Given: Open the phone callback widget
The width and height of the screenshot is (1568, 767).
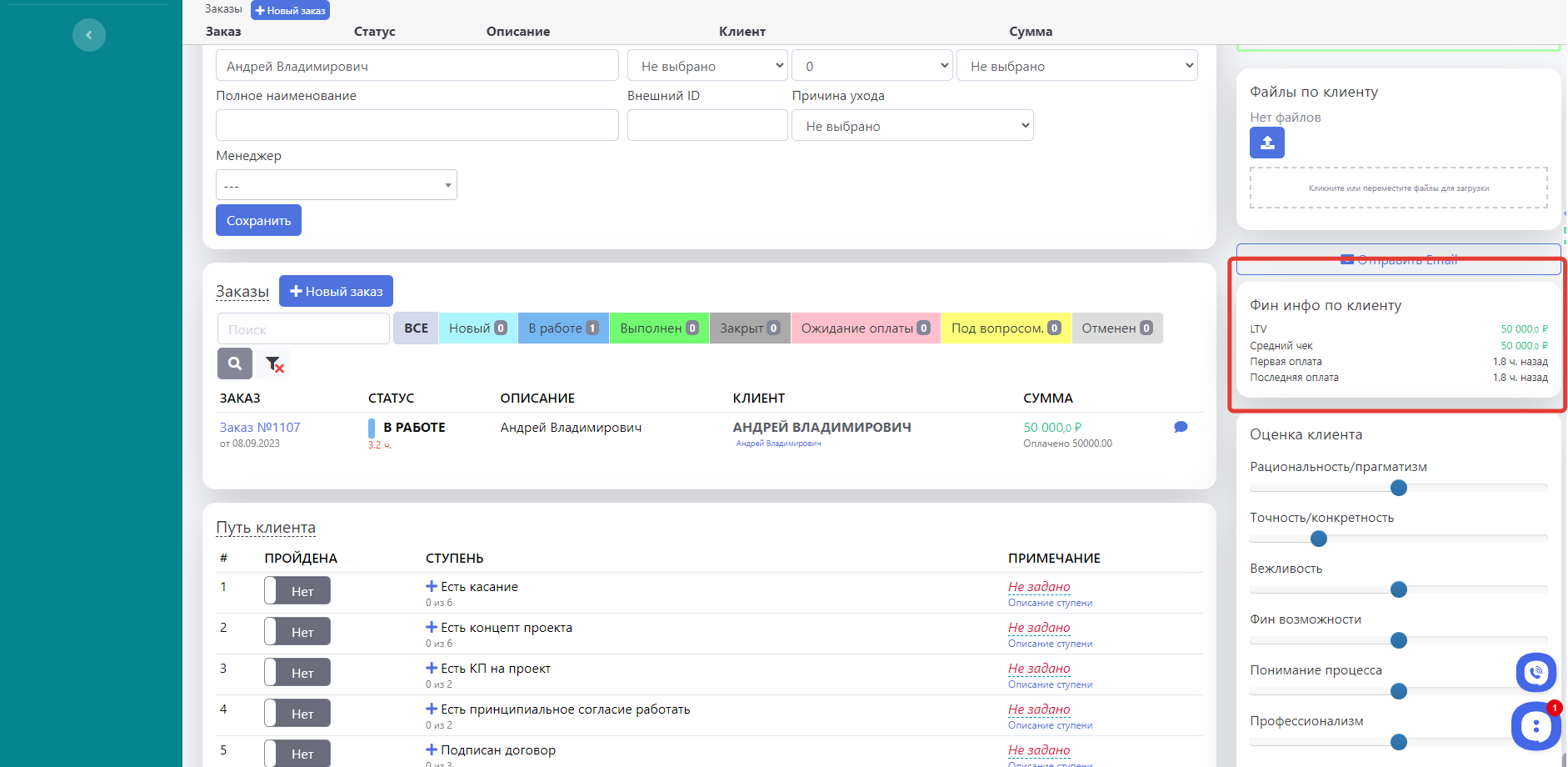Looking at the screenshot, I should pos(1536,672).
